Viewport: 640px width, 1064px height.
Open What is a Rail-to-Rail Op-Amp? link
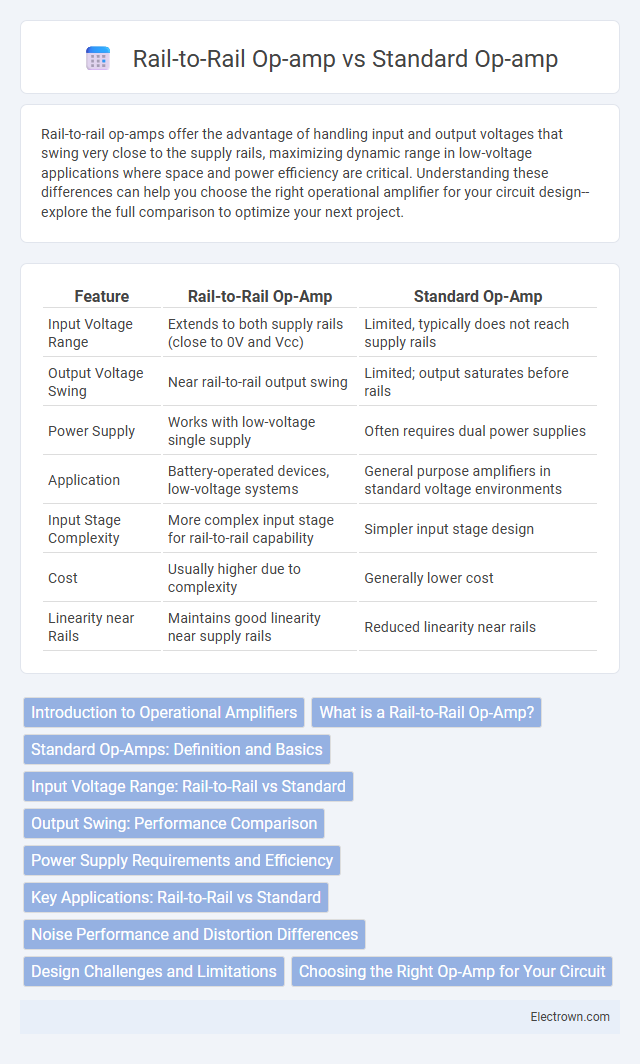pos(427,712)
